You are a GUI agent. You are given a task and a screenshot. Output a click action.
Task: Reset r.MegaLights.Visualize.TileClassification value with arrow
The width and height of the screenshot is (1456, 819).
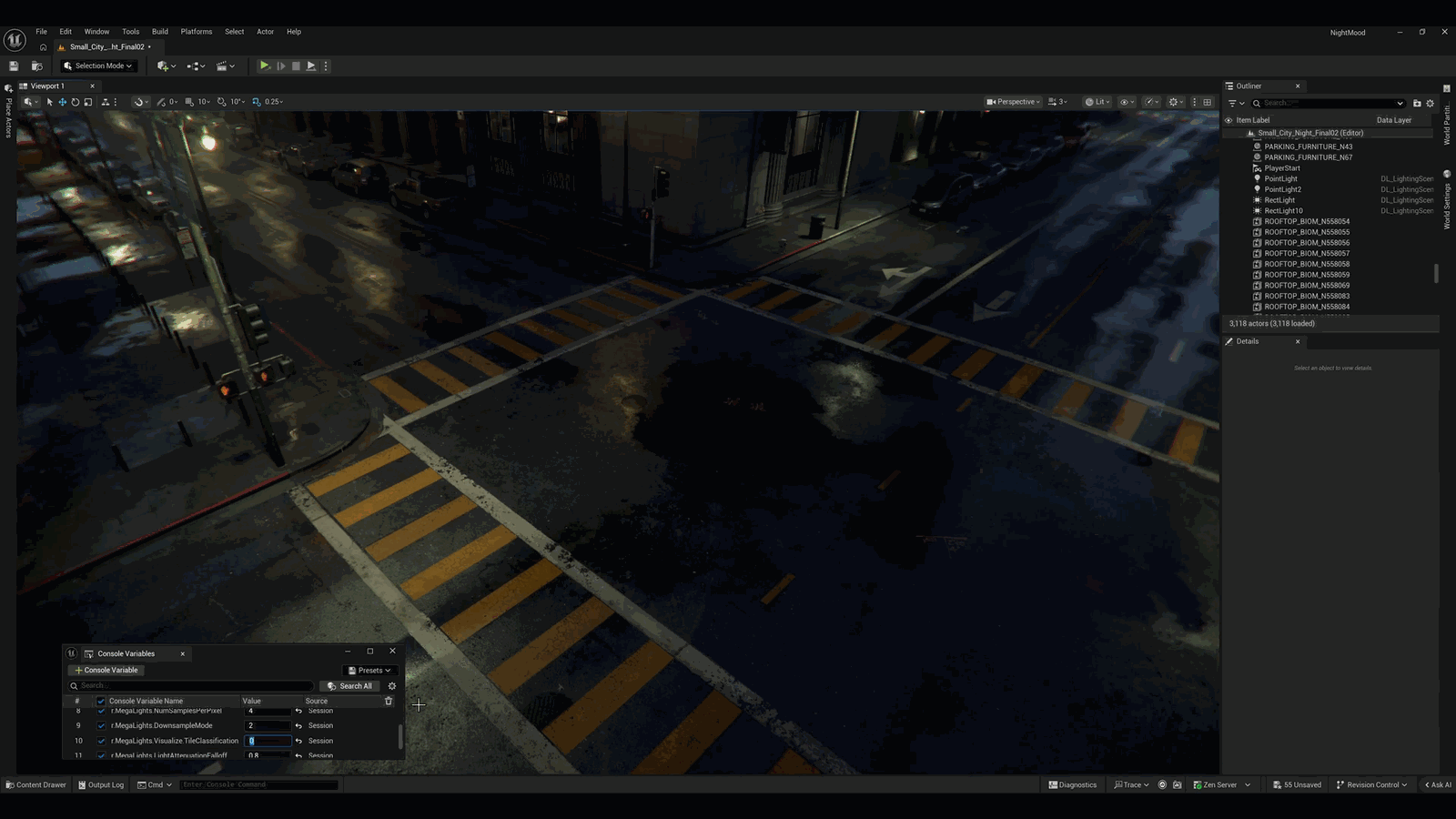[x=298, y=741]
